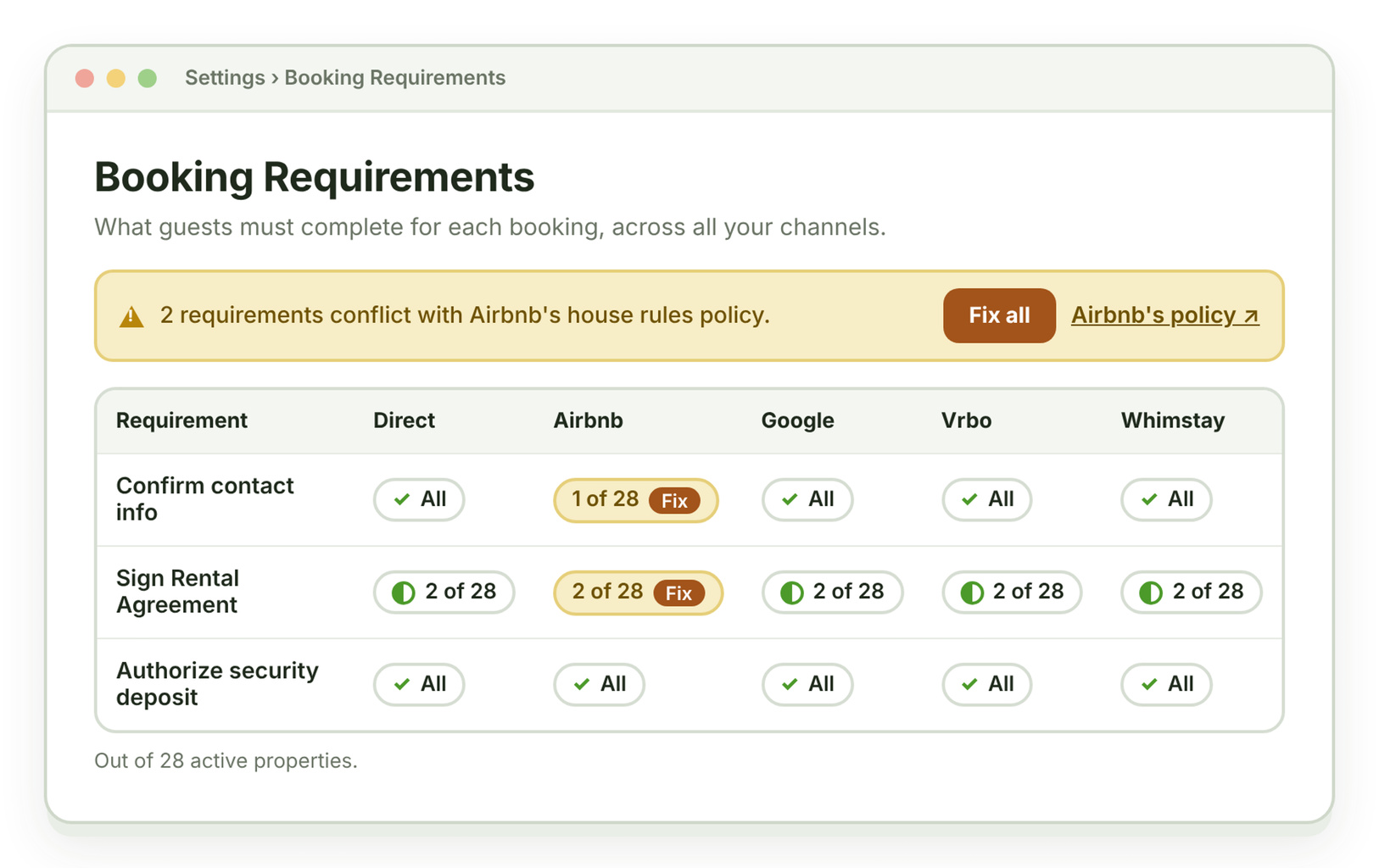Select the Authorize security deposit row label

[x=217, y=684]
